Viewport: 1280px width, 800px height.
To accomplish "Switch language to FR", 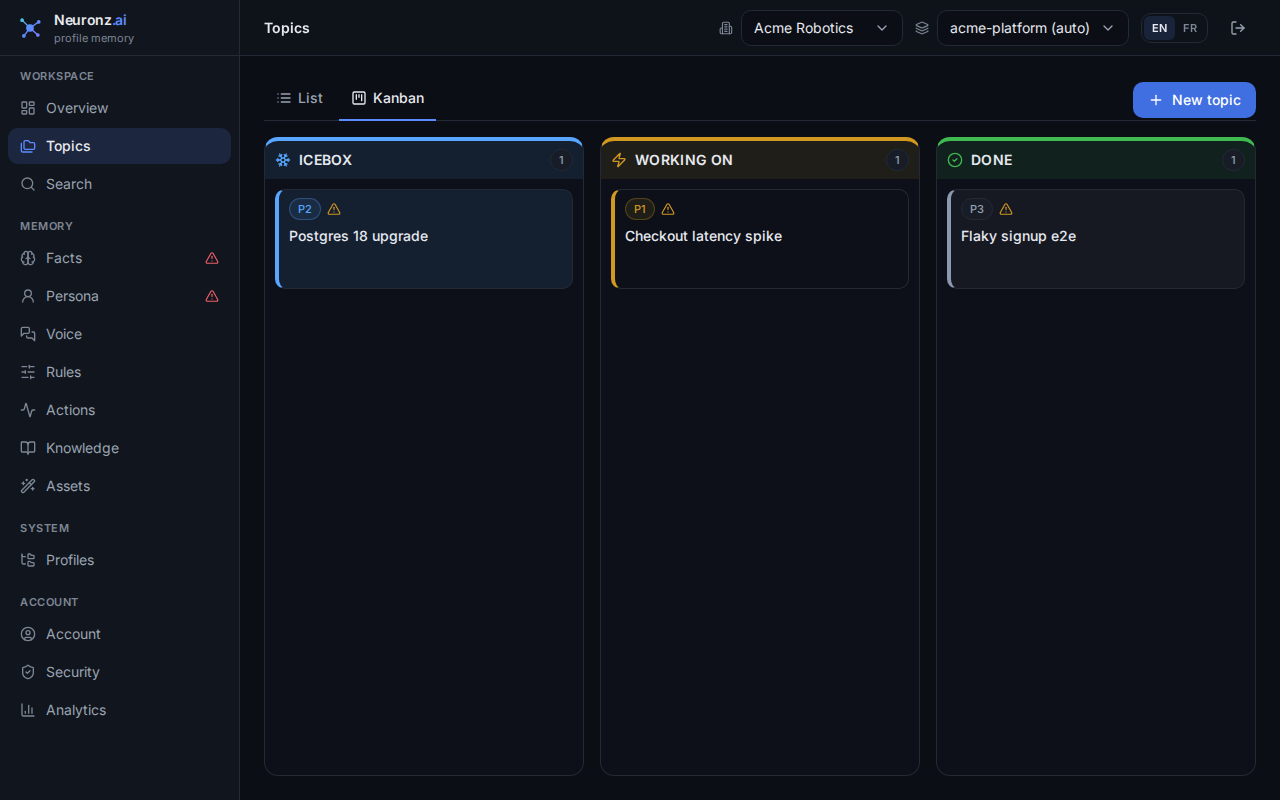I will (1190, 28).
